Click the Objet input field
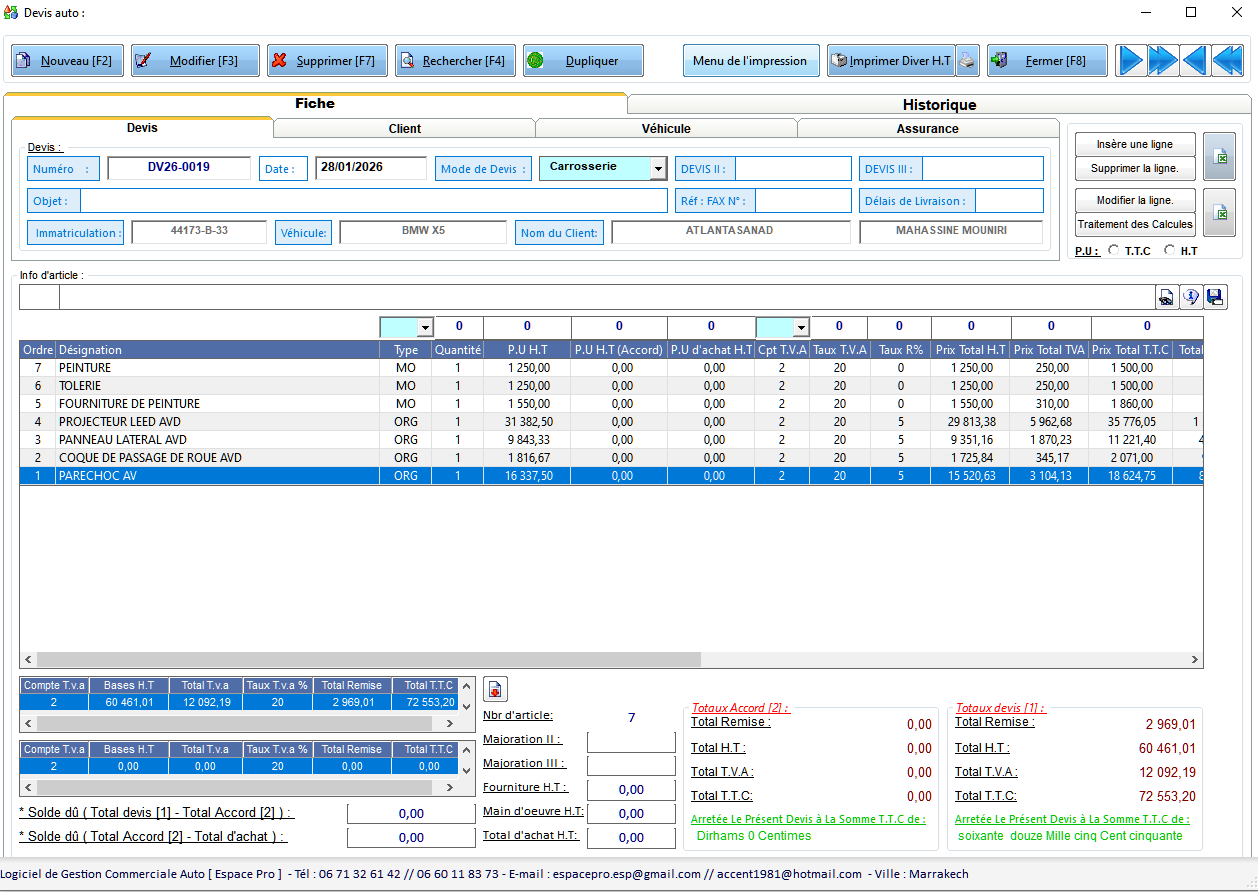 (374, 201)
